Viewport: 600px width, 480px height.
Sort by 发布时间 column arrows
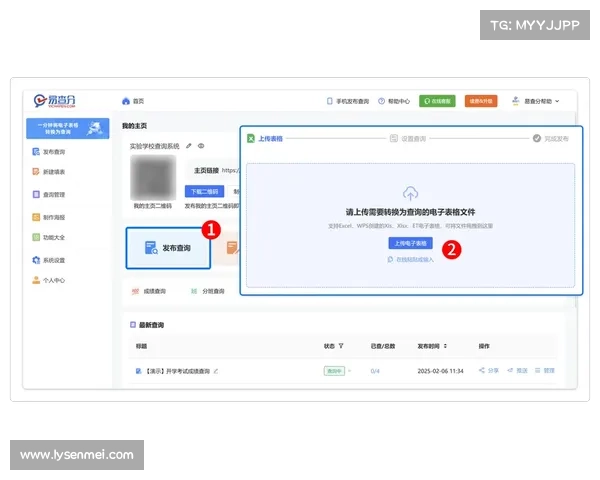pyautogui.click(x=445, y=346)
